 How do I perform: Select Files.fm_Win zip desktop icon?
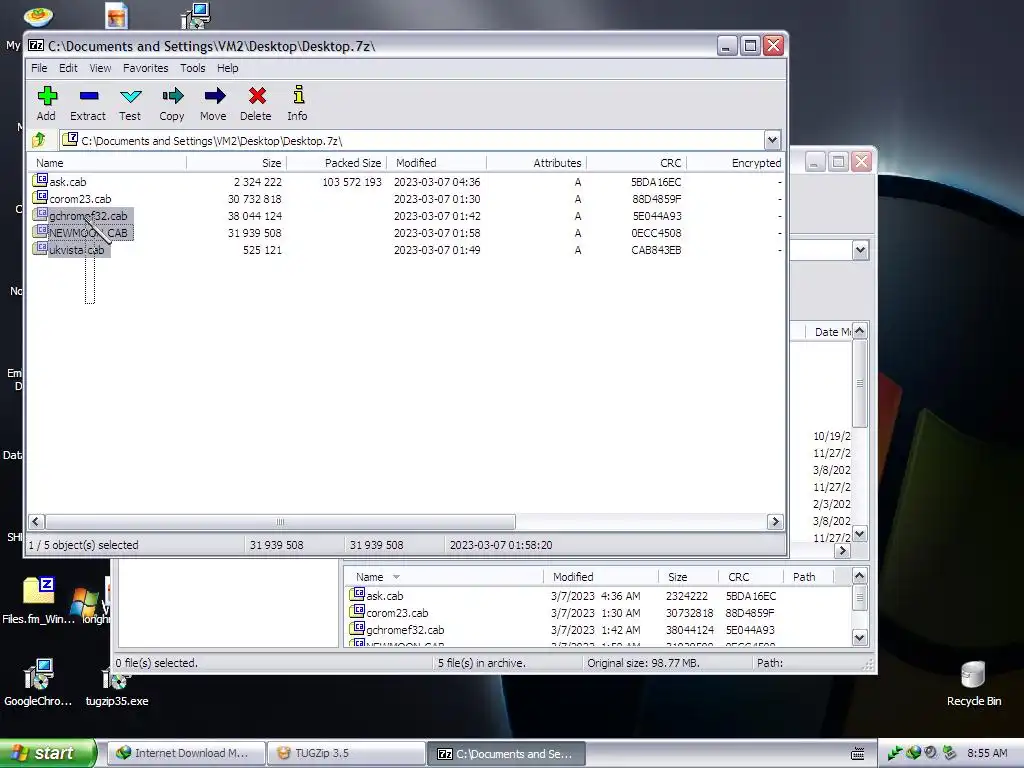[39, 601]
